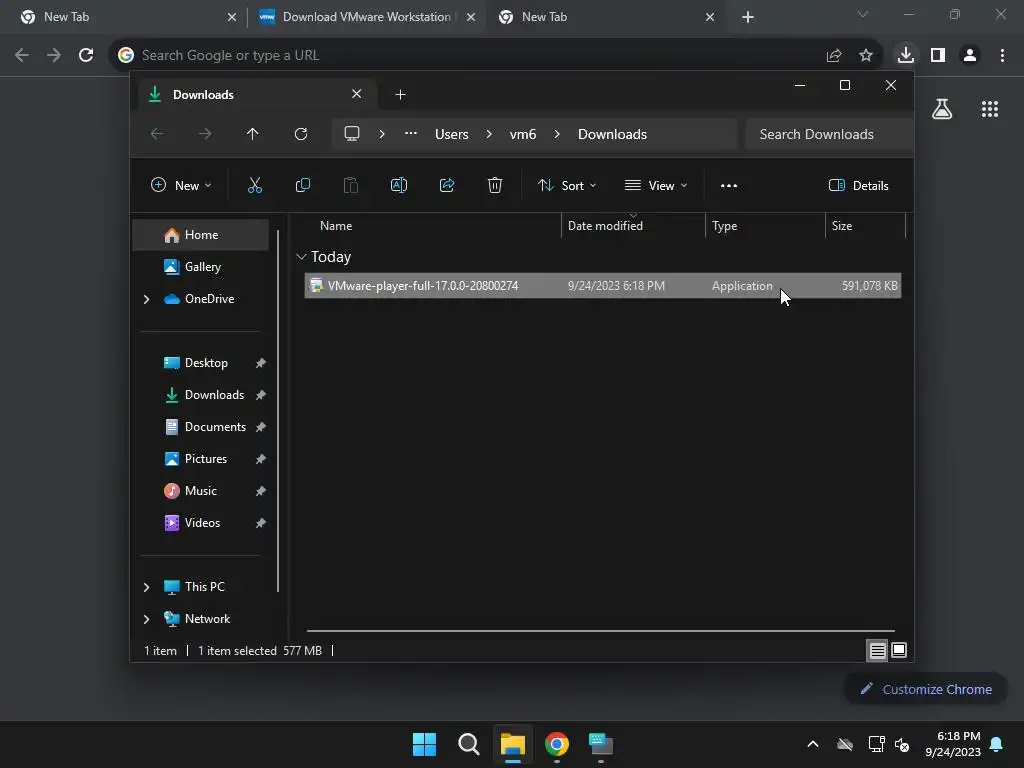Open the Sort dropdown
The height and width of the screenshot is (768, 1024).
[567, 185]
